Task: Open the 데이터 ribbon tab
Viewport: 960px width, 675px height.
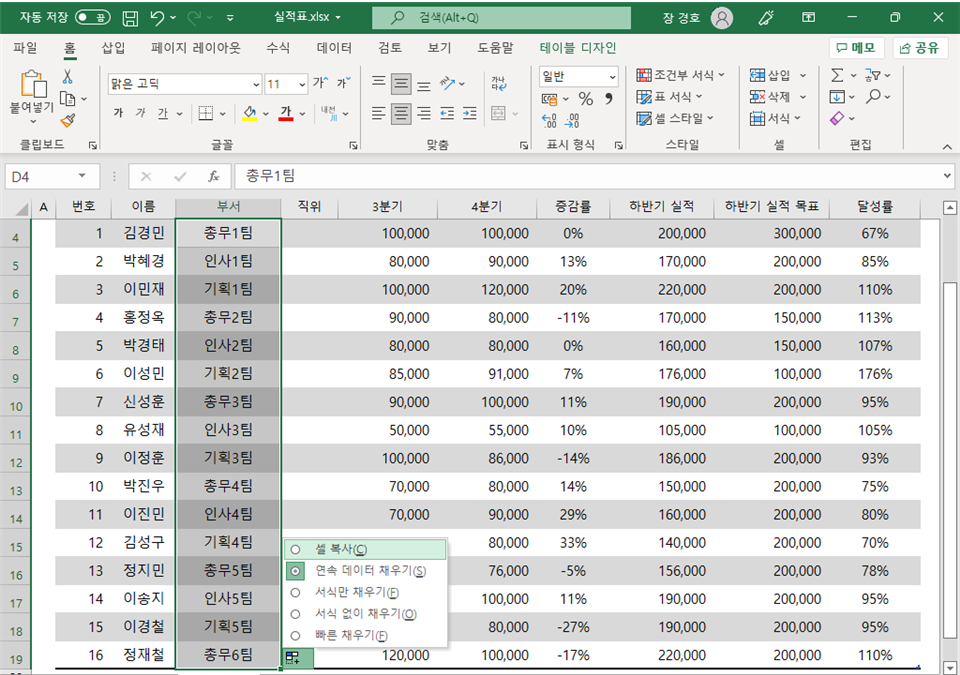Action: tap(334, 48)
